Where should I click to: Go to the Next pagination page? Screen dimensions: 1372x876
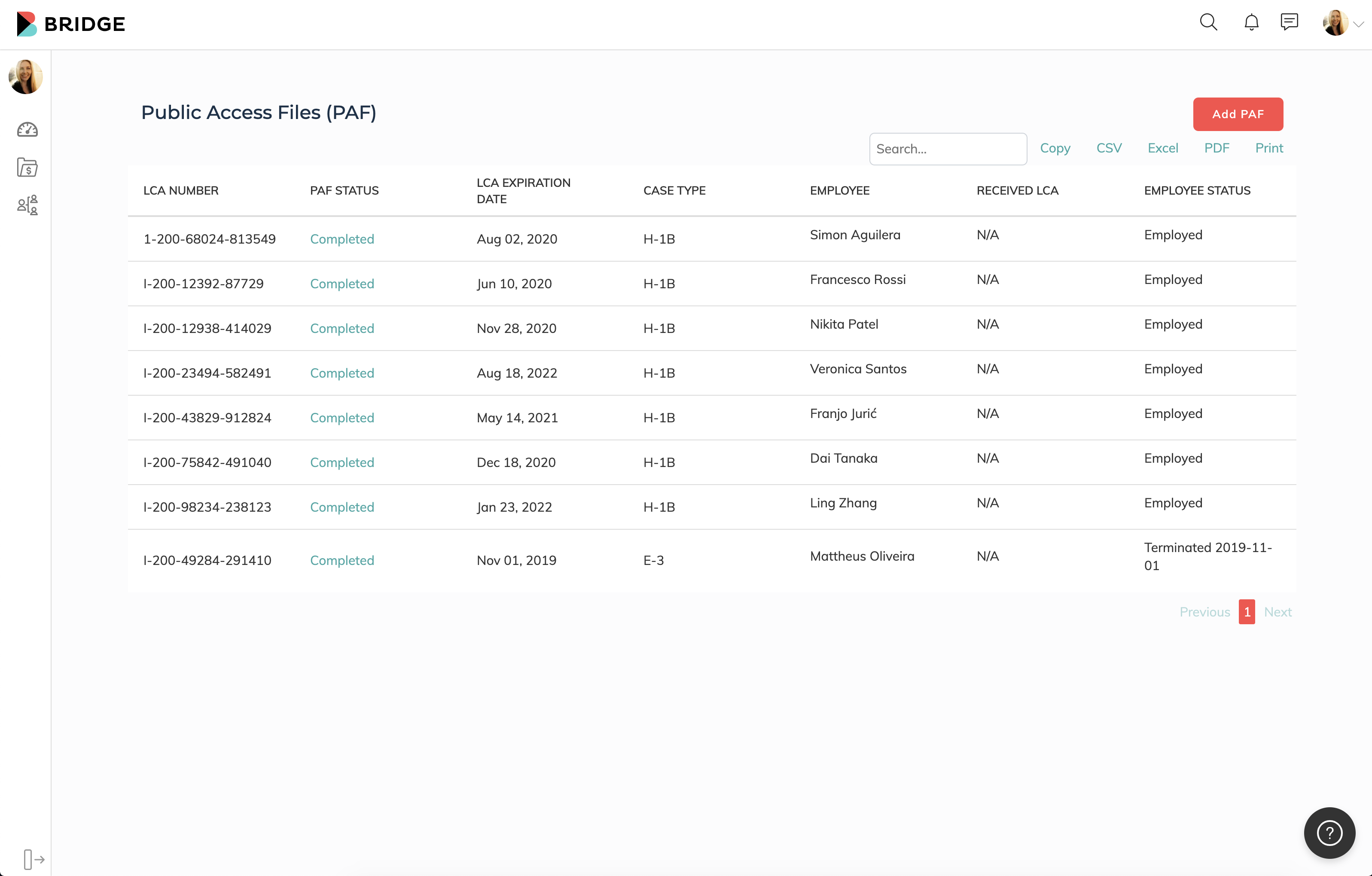pos(1277,612)
